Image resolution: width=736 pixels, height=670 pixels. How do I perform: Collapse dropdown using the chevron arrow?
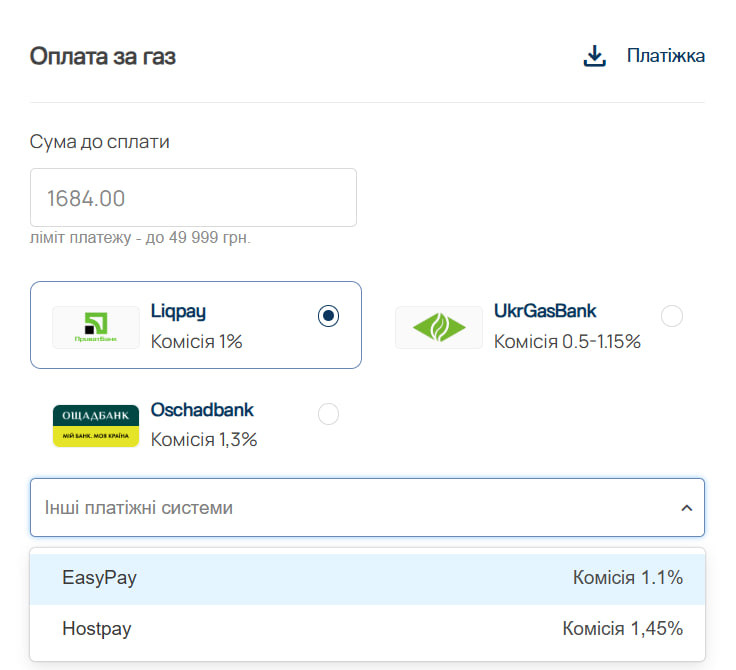686,508
